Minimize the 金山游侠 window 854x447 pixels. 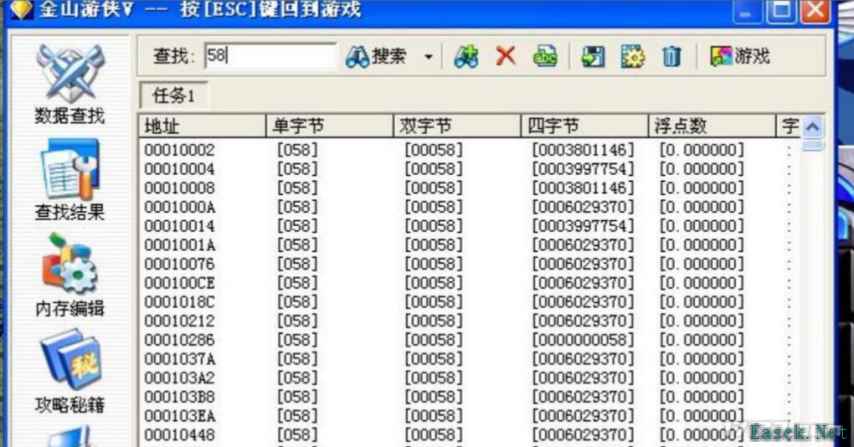tap(747, 10)
